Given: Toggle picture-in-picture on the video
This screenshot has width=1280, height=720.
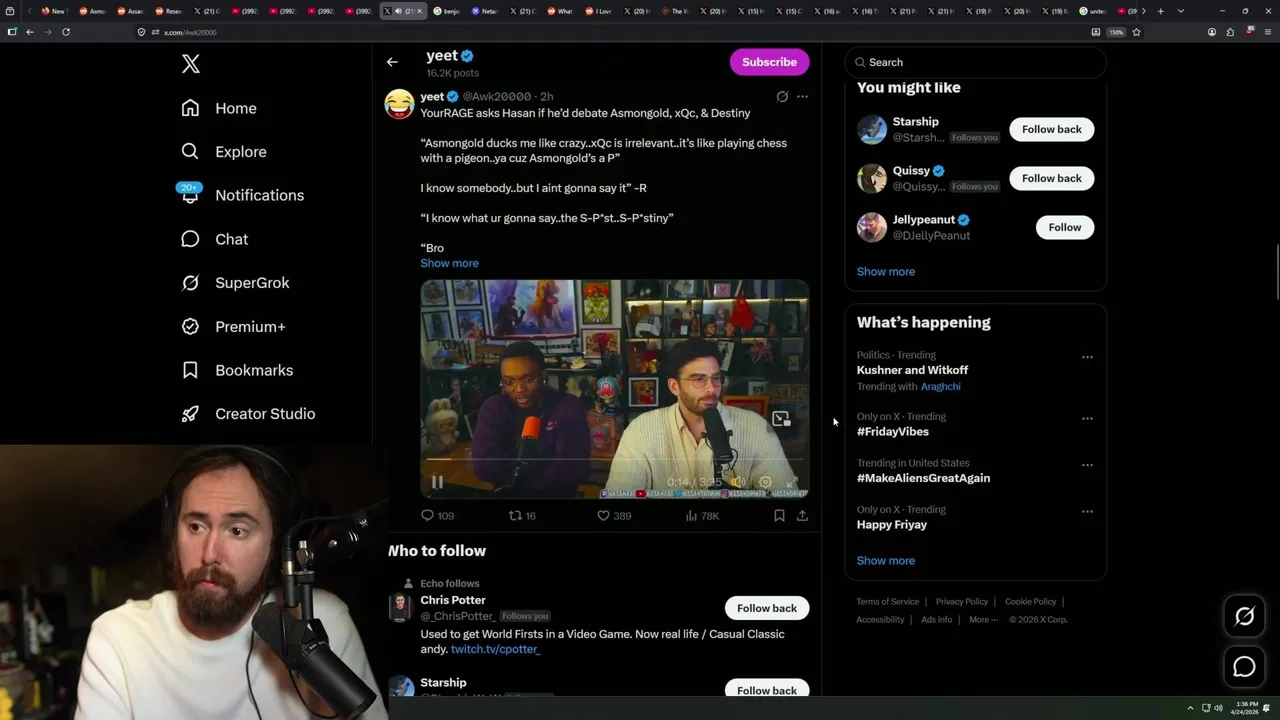Looking at the screenshot, I should coord(781,419).
